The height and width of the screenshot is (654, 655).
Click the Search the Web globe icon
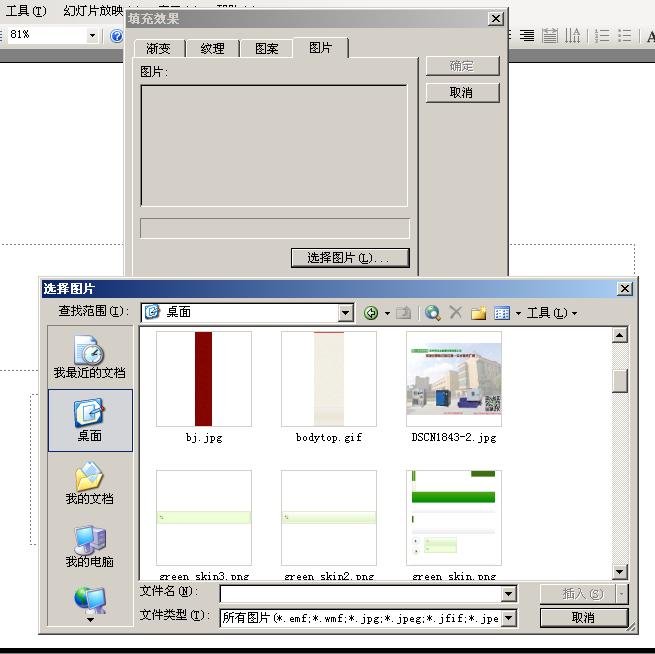[x=432, y=313]
